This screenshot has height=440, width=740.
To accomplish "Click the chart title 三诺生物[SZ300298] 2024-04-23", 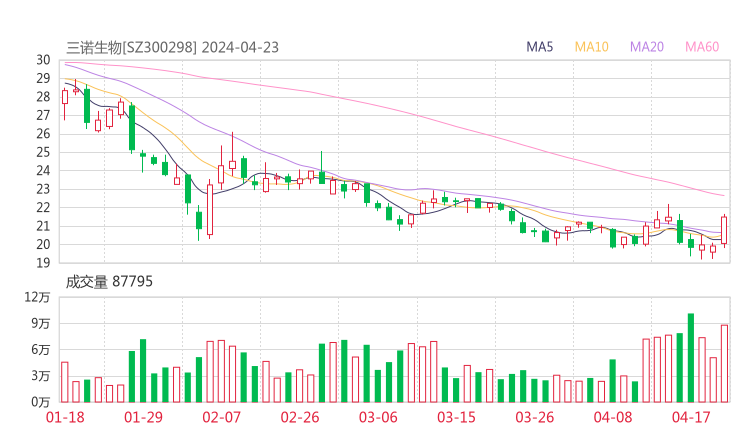I will coord(172,48).
